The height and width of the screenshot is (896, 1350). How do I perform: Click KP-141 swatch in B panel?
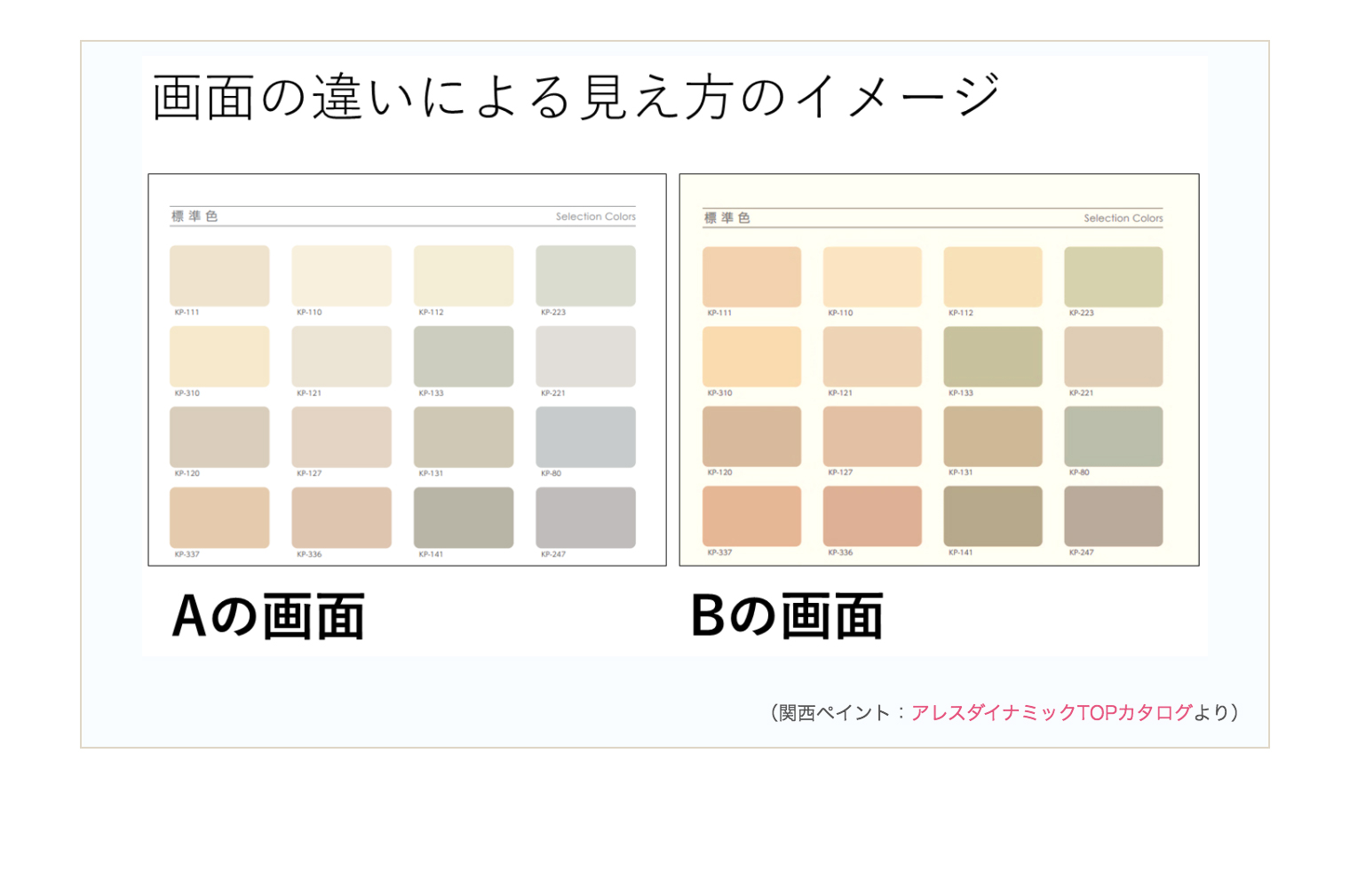coord(992,516)
